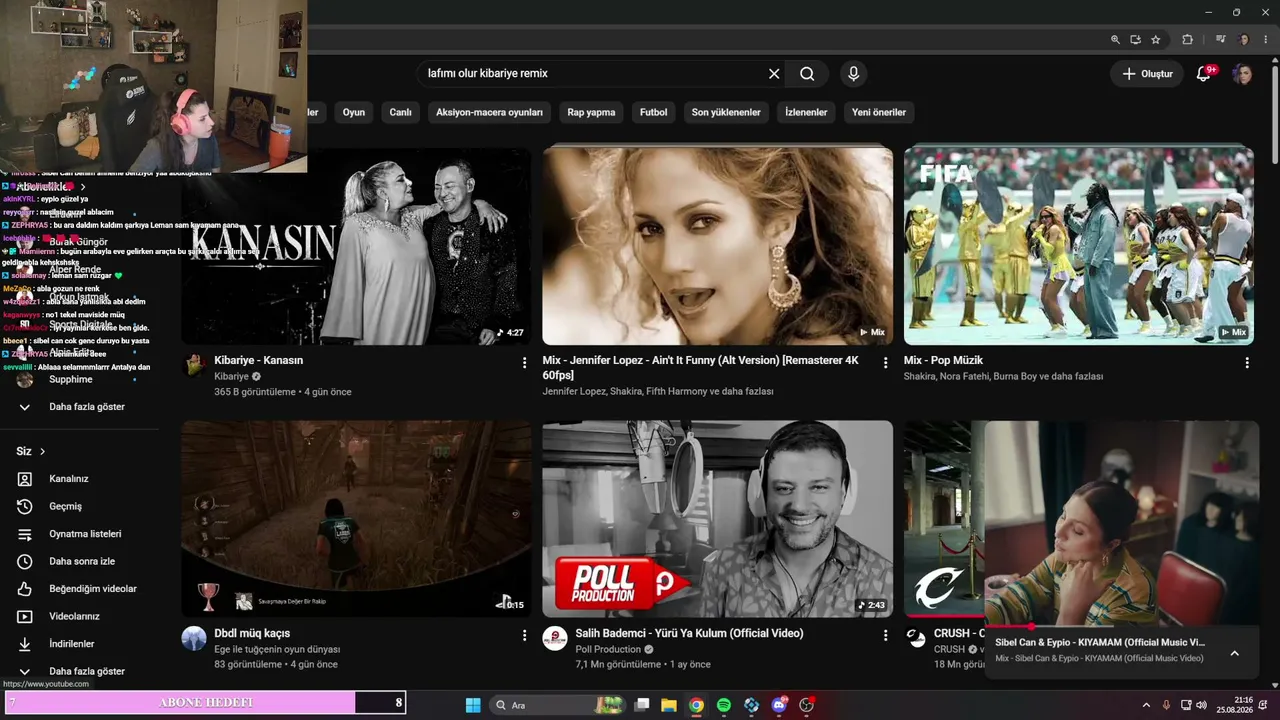Start voice search with the microphone

tap(853, 73)
